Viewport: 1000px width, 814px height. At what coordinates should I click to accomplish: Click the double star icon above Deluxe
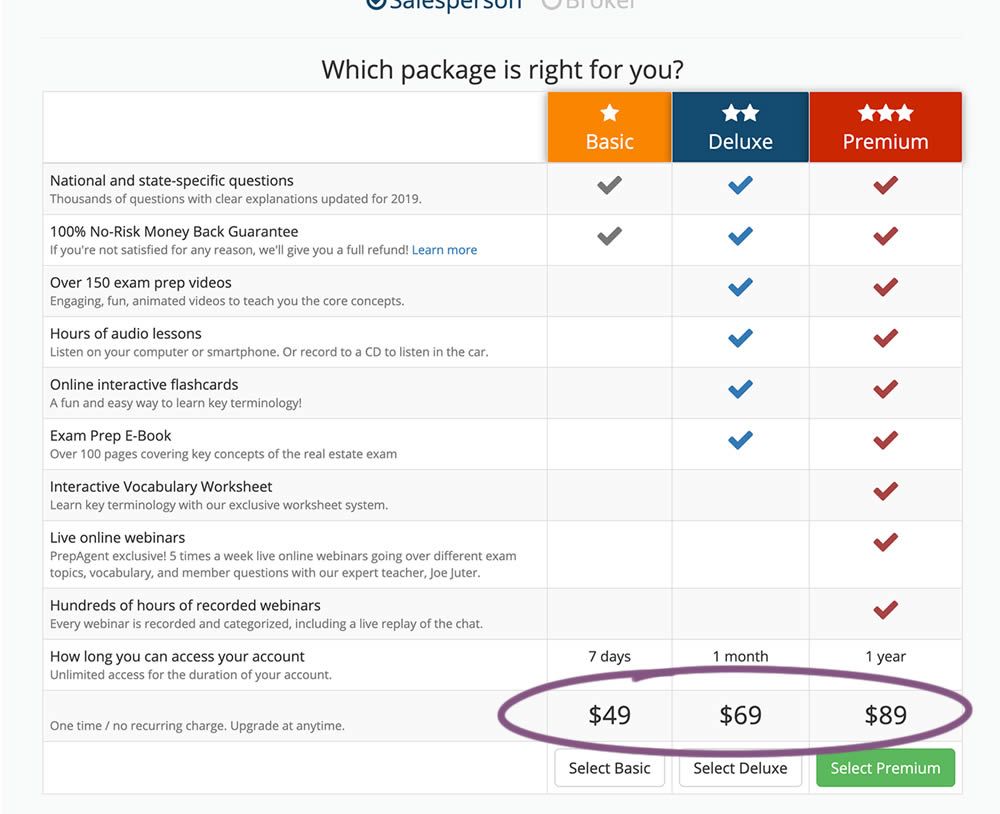pyautogui.click(x=740, y=113)
